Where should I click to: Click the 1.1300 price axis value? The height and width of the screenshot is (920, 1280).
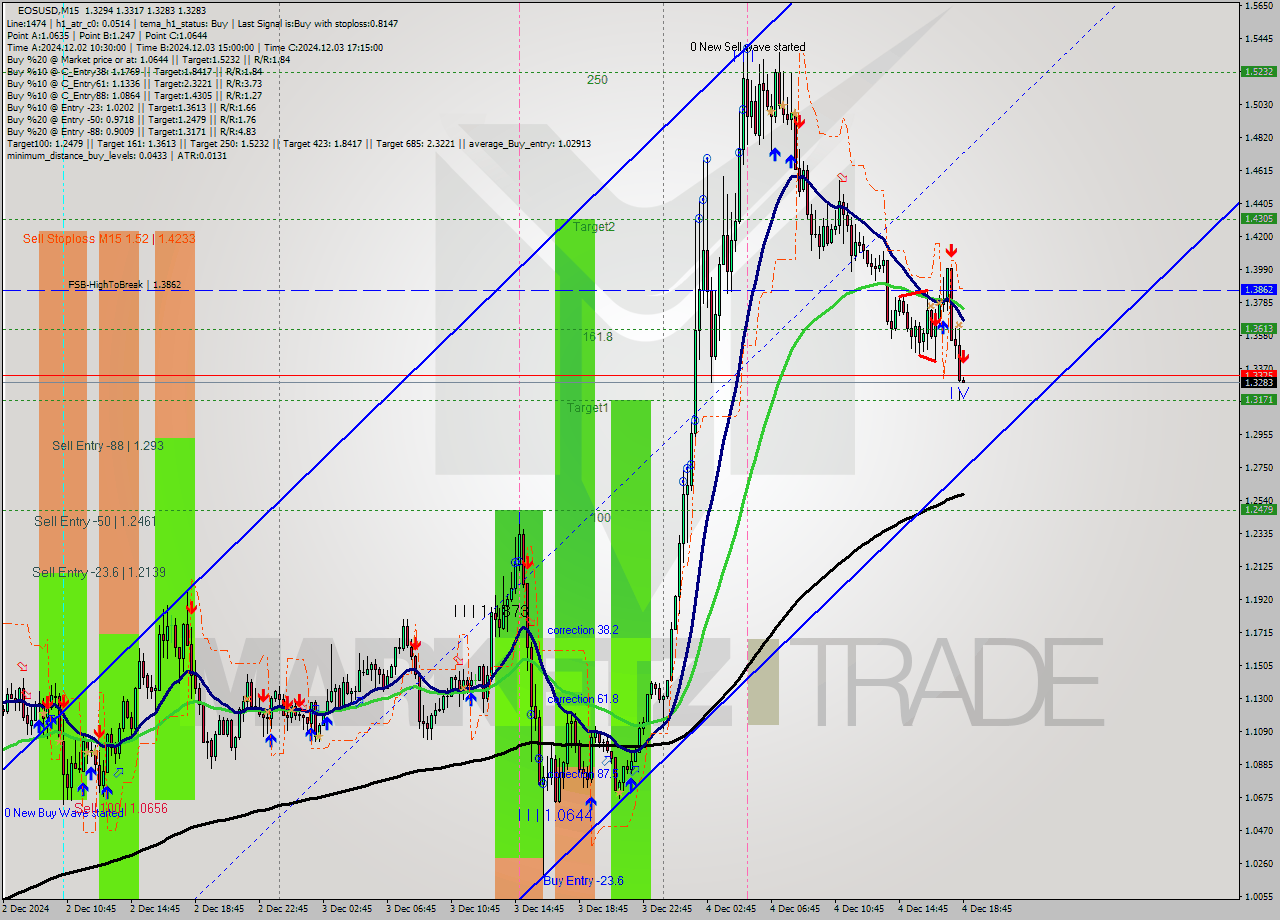1257,698
